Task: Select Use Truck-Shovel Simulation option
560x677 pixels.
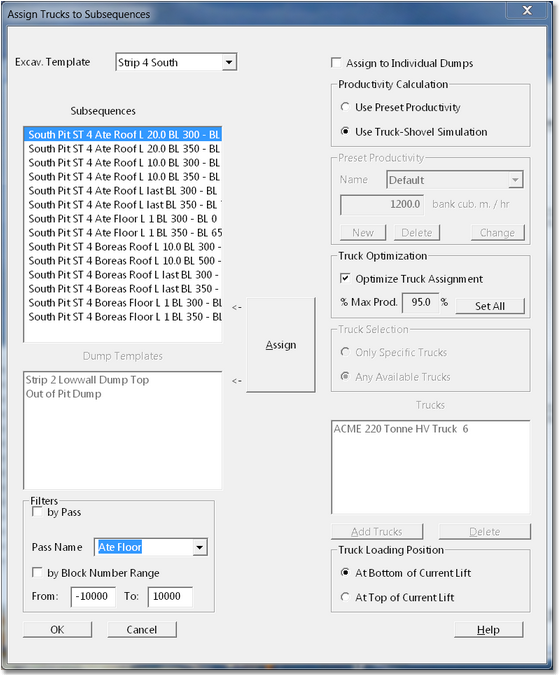Action: coord(345,131)
